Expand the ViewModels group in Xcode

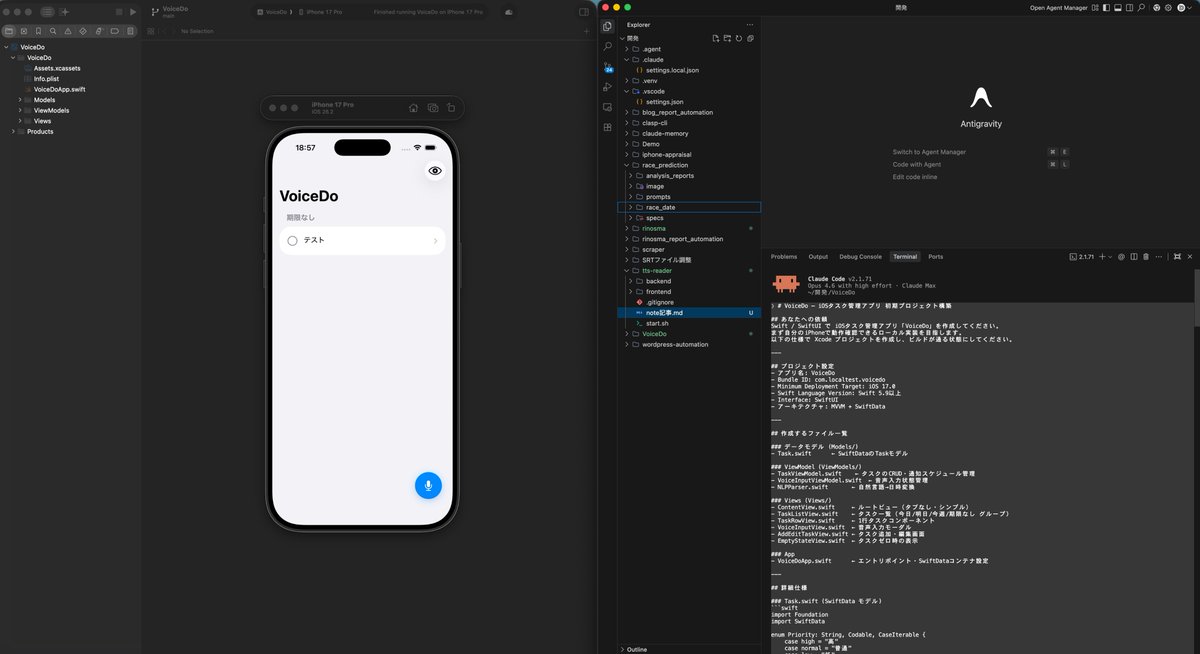(x=20, y=110)
